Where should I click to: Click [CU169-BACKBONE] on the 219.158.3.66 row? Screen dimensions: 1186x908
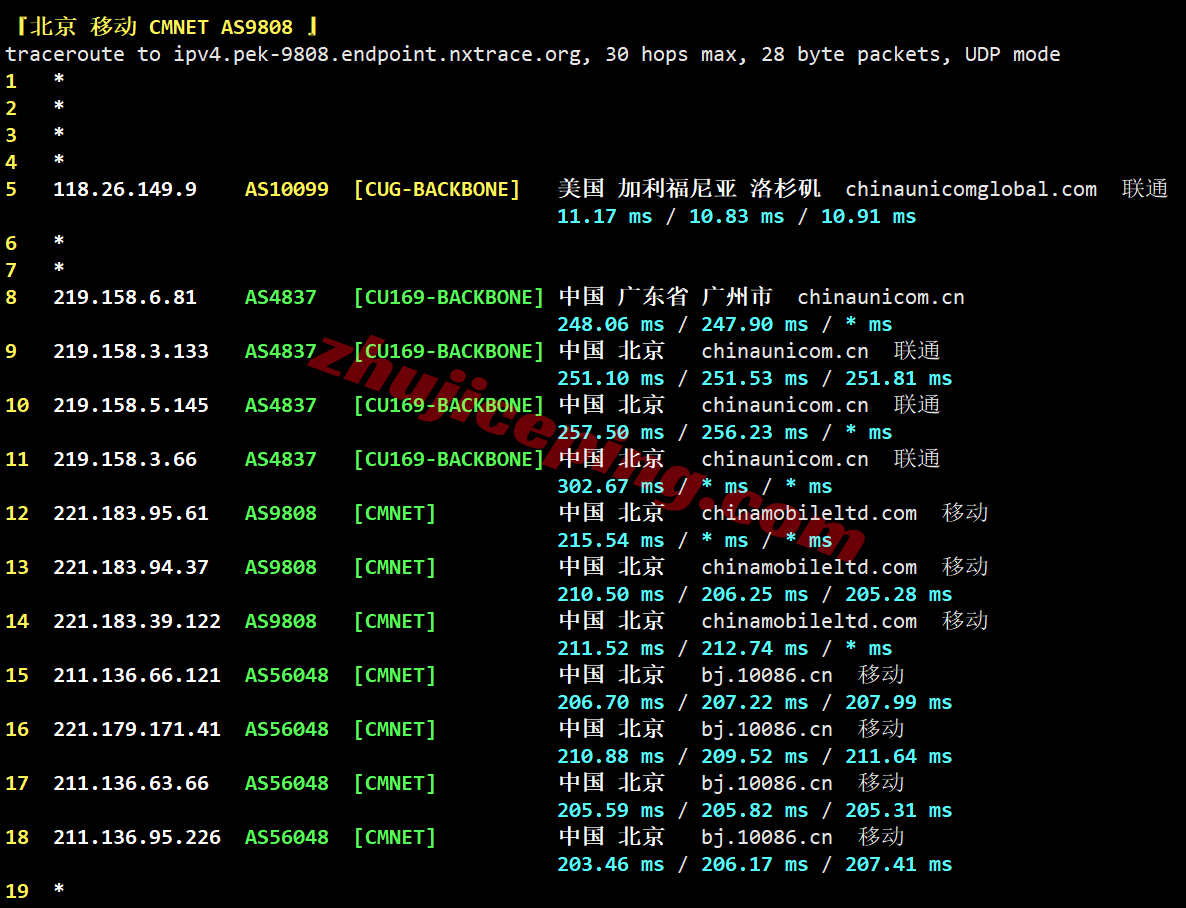pos(449,459)
